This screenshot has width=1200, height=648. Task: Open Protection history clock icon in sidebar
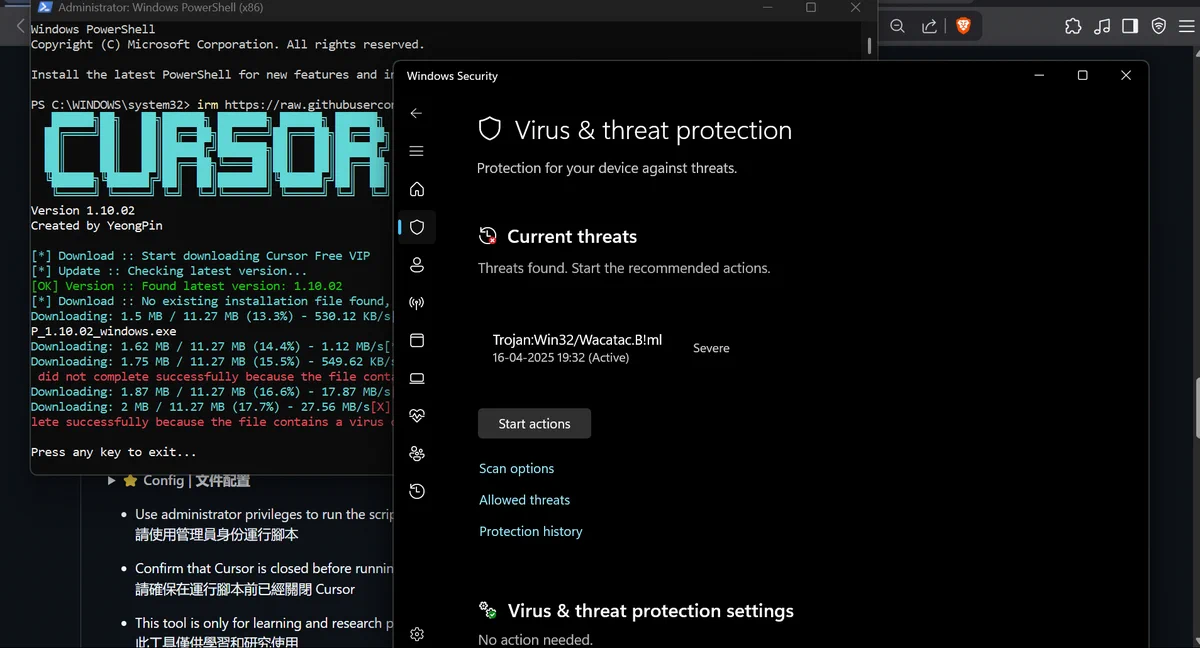click(x=417, y=491)
